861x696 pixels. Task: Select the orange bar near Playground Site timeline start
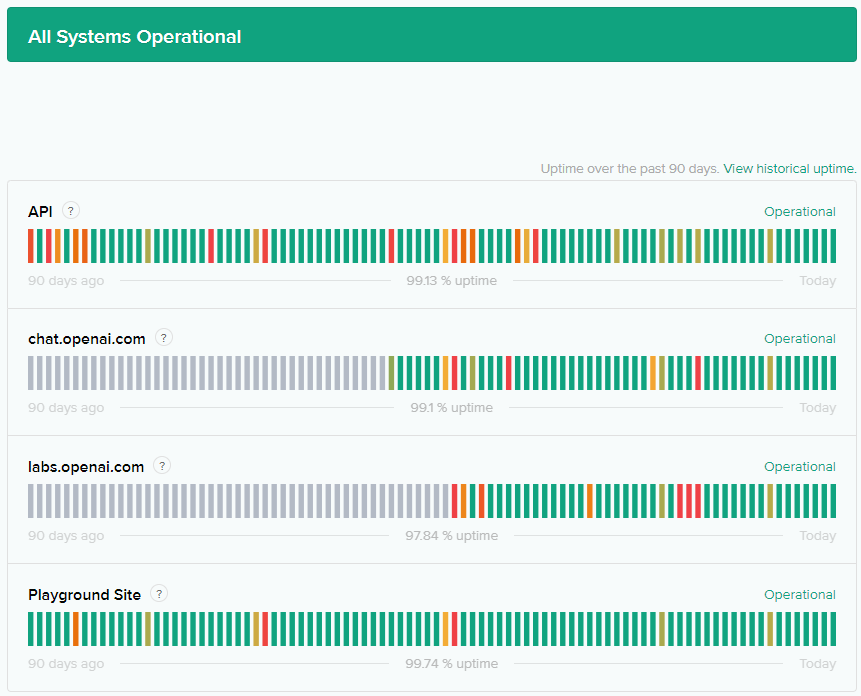click(x=76, y=629)
